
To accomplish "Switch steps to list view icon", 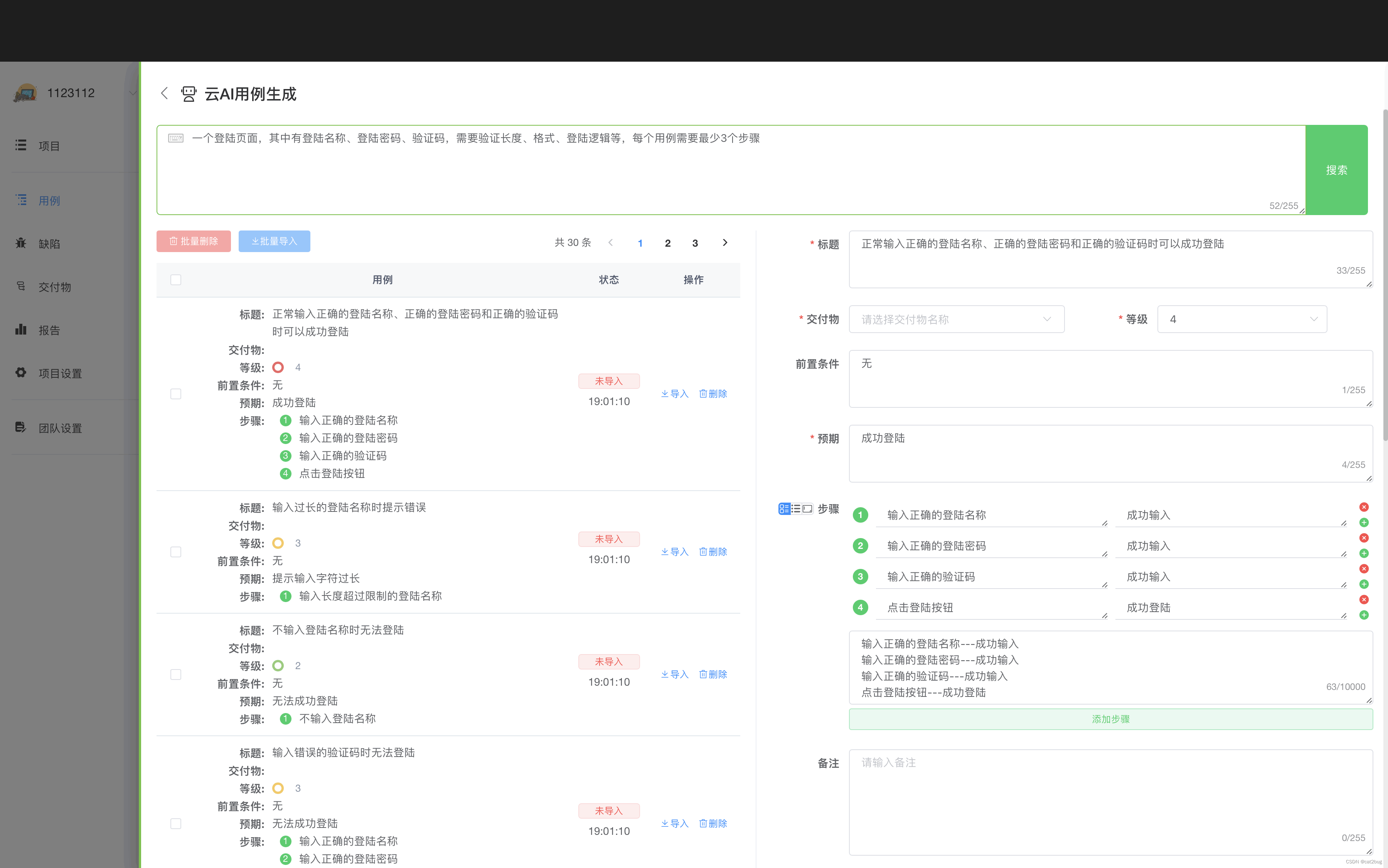I will (796, 509).
